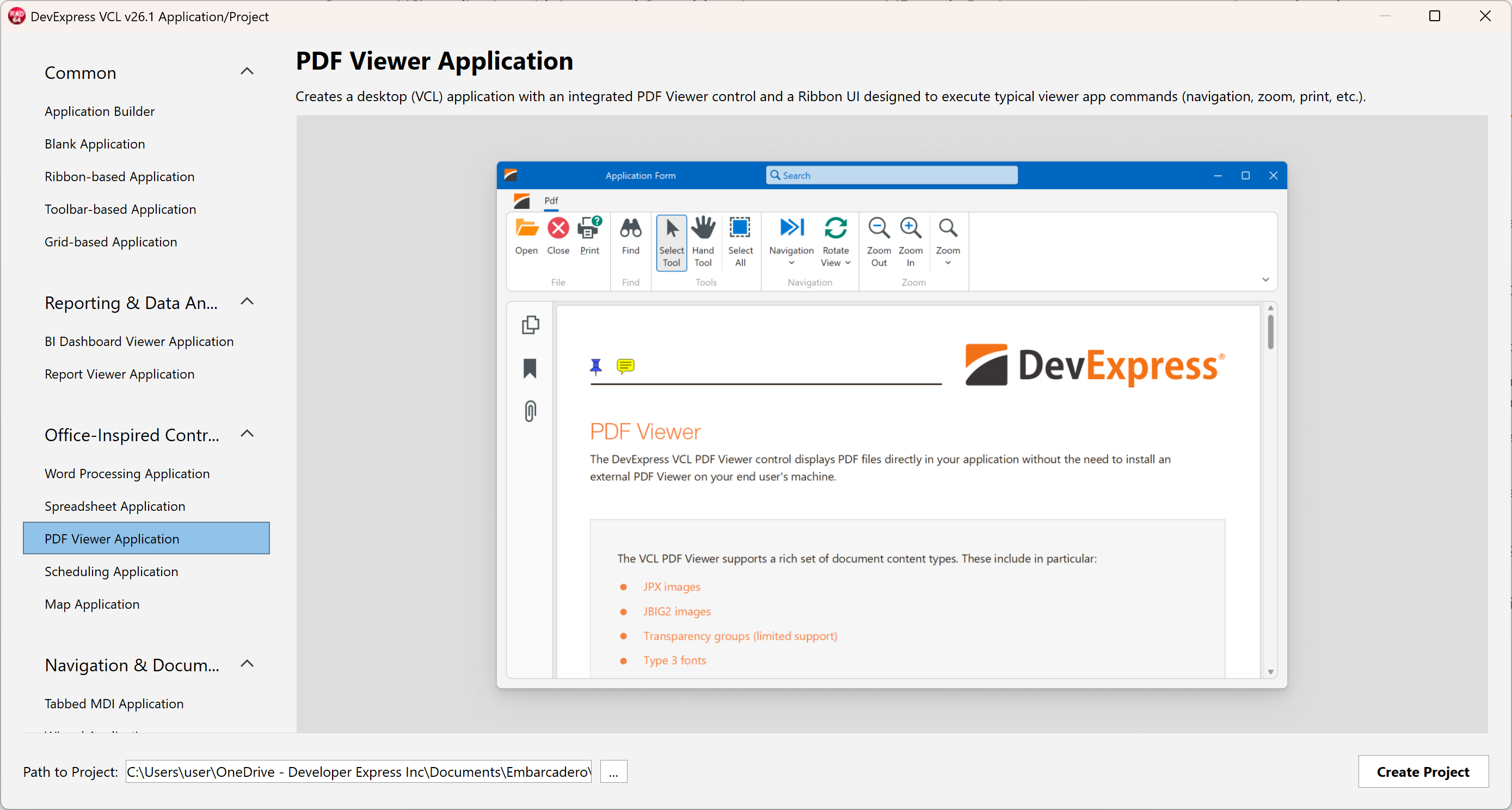The width and height of the screenshot is (1512, 810).
Task: Click the Select All icon
Action: [740, 227]
